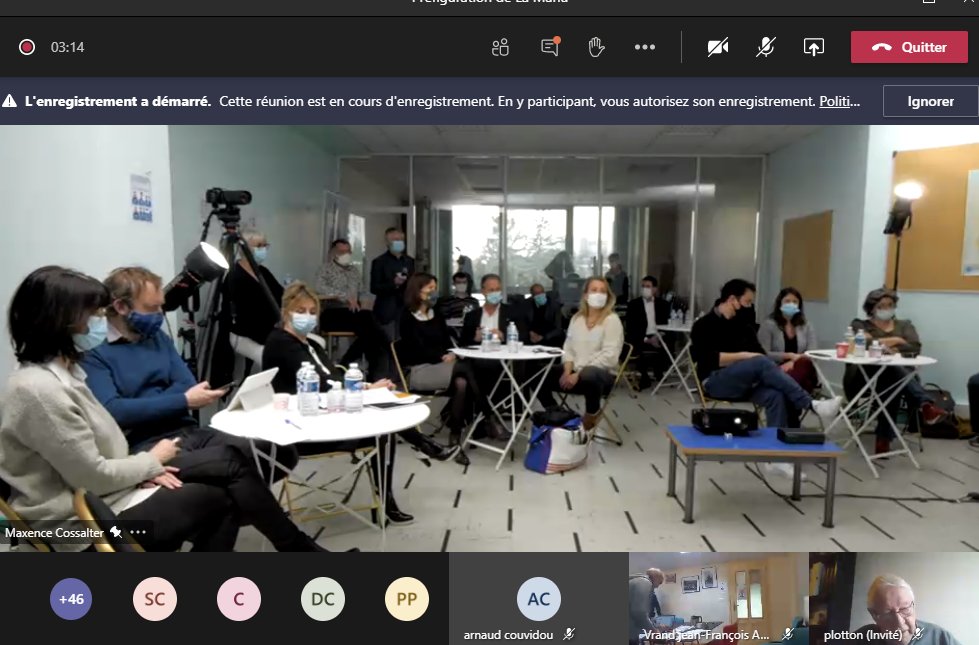Raise your hand in the meeting
Image resolution: width=979 pixels, height=645 pixels.
[x=596, y=46]
